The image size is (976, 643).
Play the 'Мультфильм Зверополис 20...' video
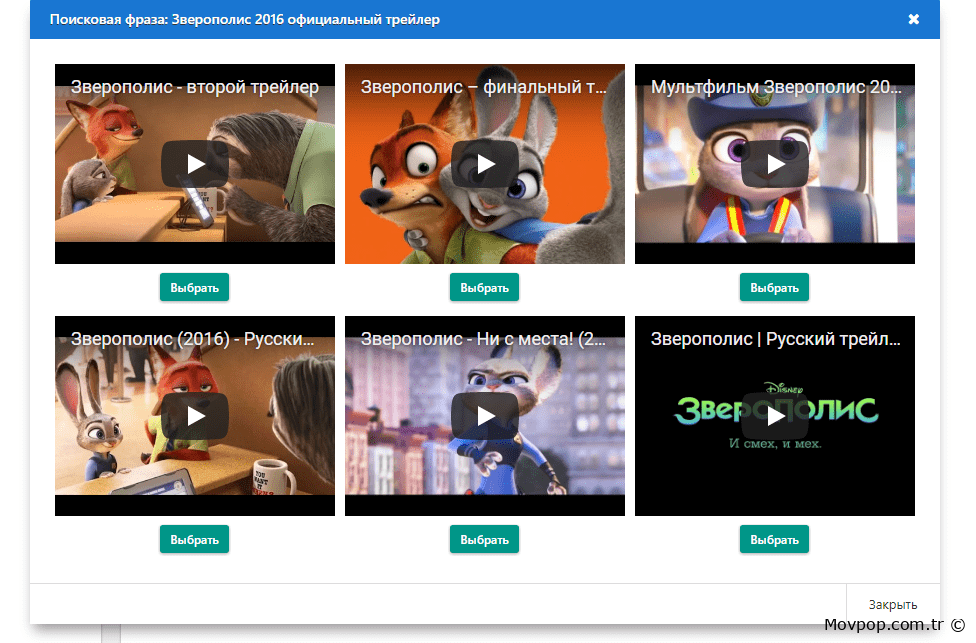pyautogui.click(x=775, y=164)
